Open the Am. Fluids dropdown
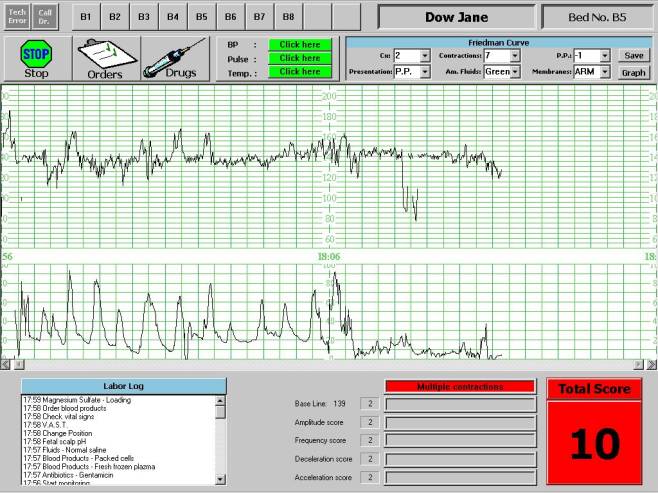The width and height of the screenshot is (658, 493). click(x=515, y=72)
